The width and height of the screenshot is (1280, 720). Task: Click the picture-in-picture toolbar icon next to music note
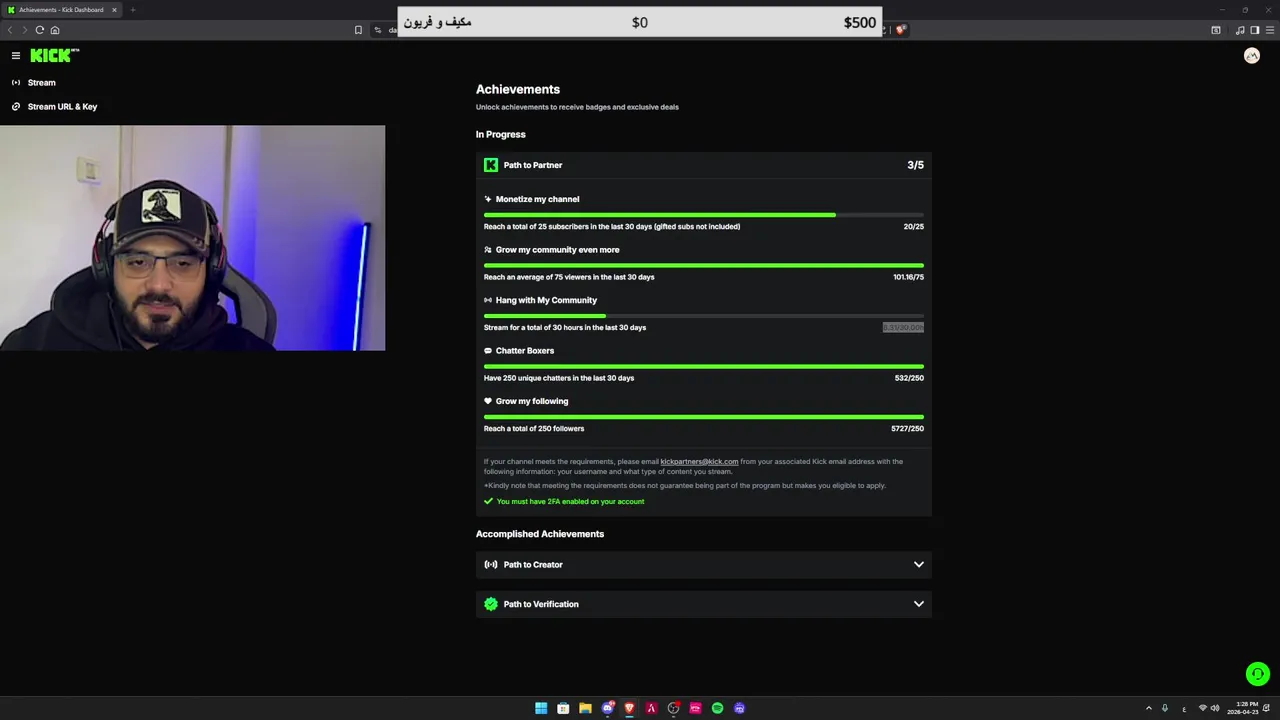[1216, 30]
